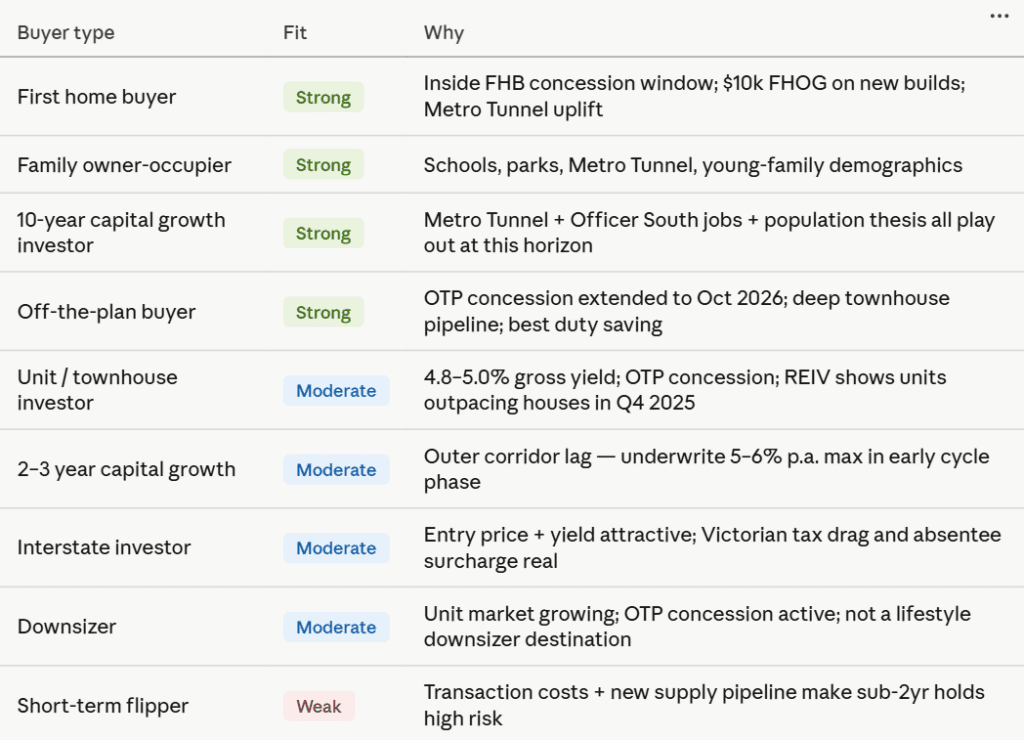The image size is (1024, 740).
Task: Open the three-dot more options menu
Action: pyautogui.click(x=998, y=16)
